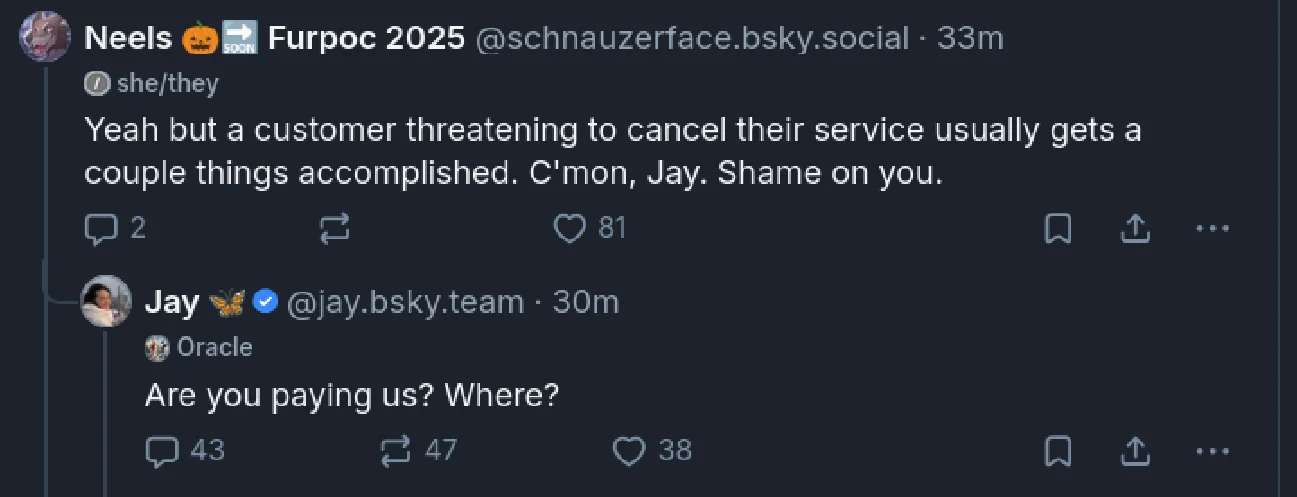
Task: Click the Oracle label under Jay
Action: [199, 347]
